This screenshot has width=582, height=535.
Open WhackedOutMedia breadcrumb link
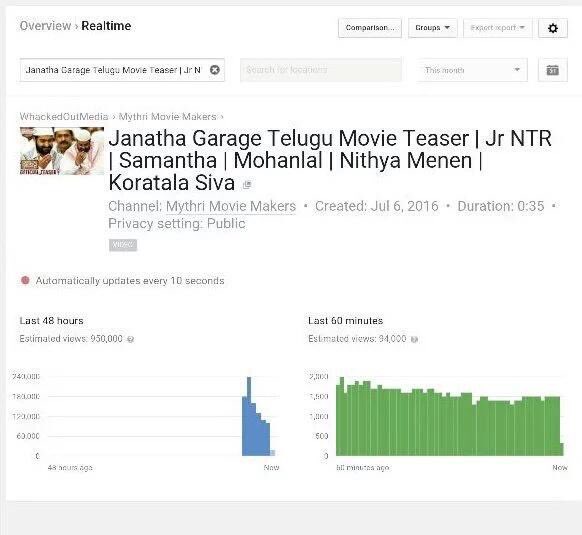click(64, 117)
